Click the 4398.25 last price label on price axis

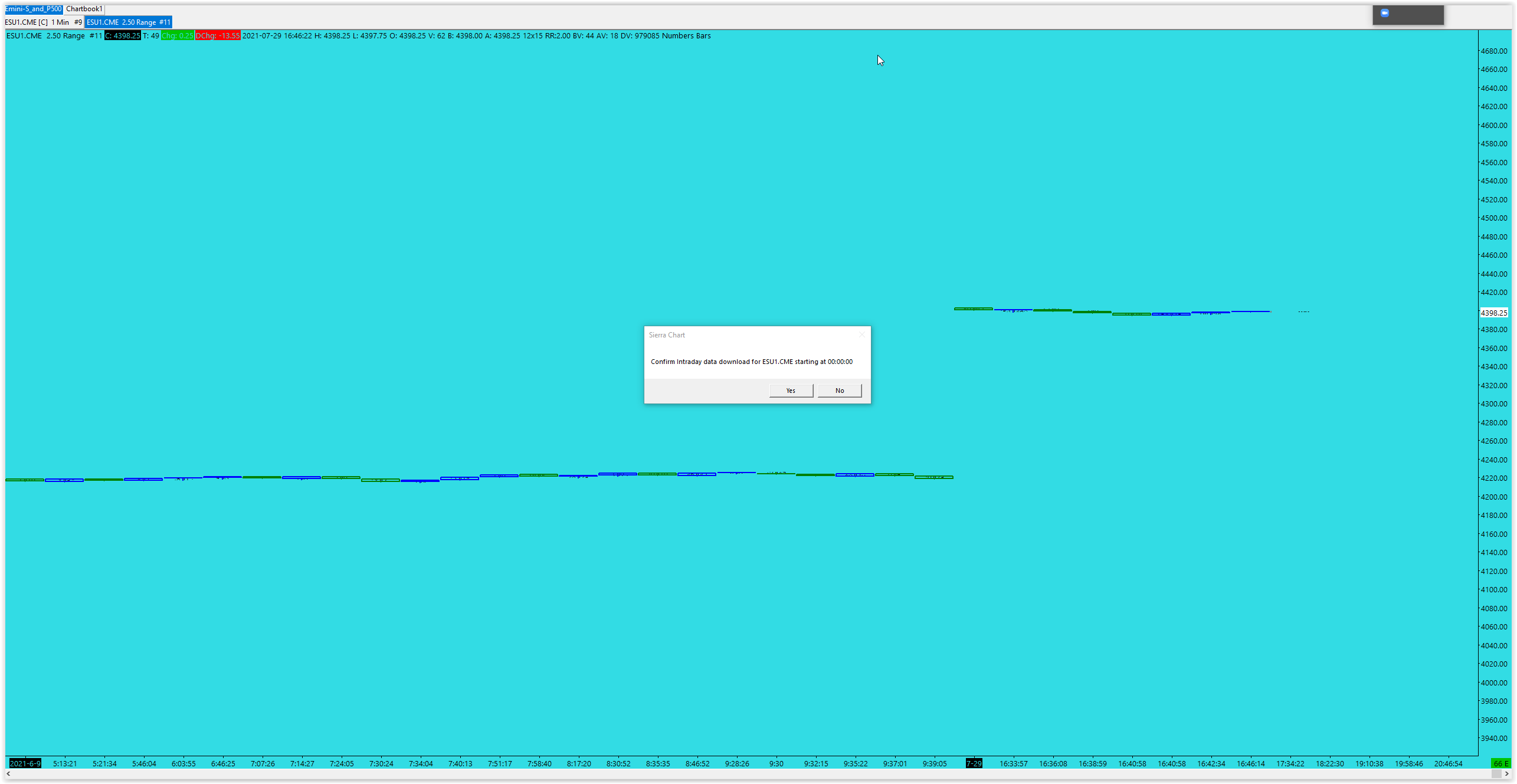pos(1494,313)
